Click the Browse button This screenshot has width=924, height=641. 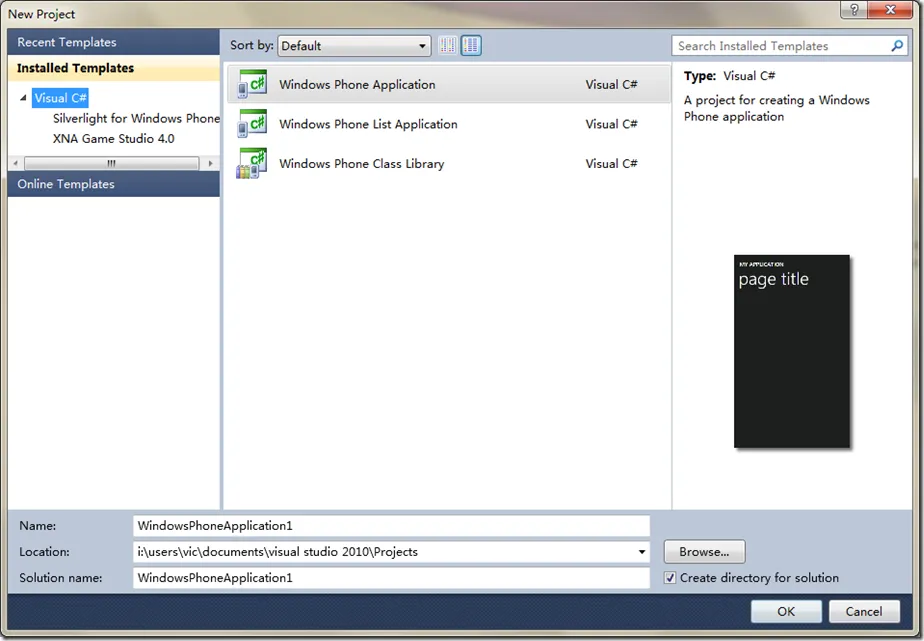point(703,551)
